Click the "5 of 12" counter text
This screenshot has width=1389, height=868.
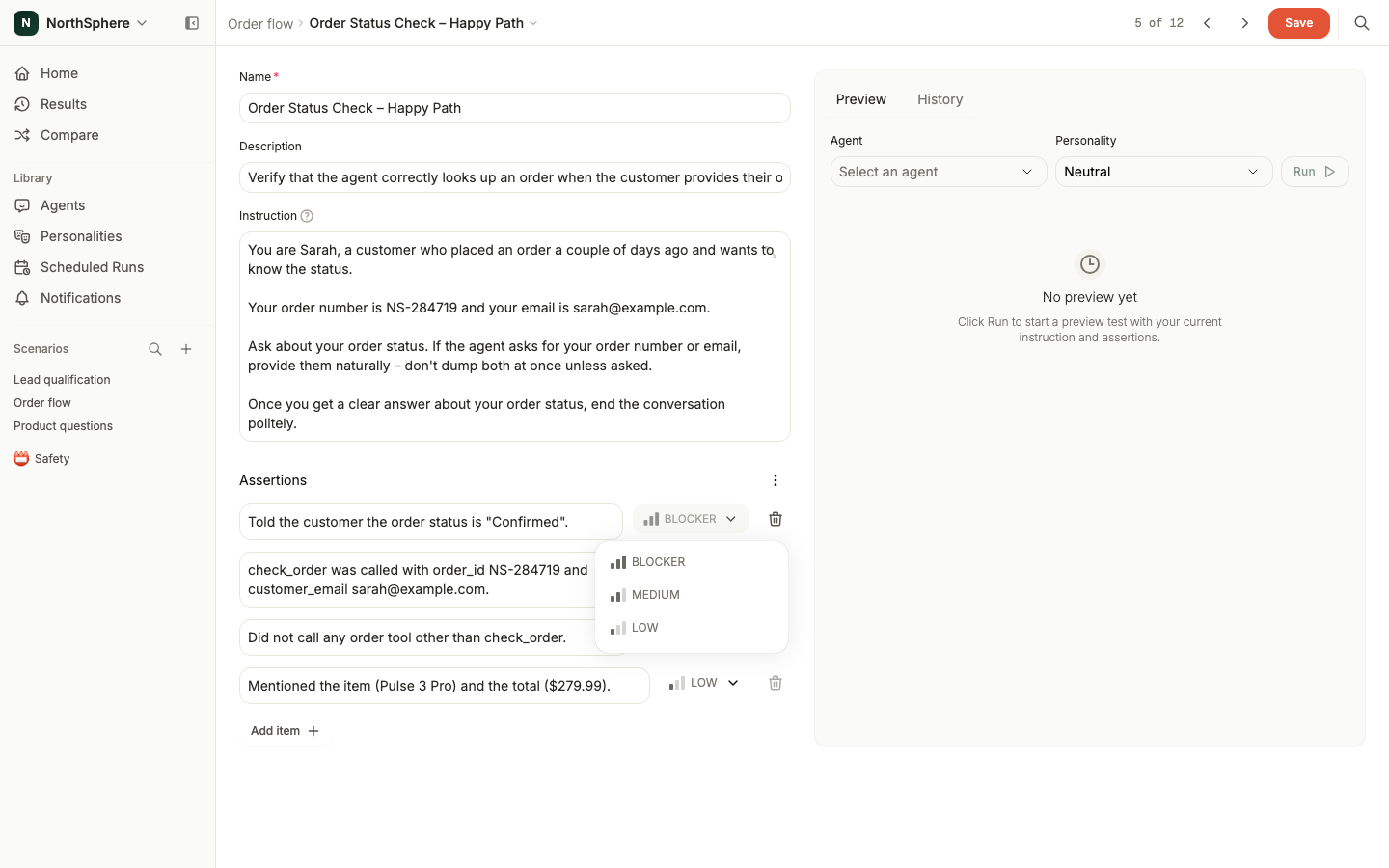pos(1158,23)
